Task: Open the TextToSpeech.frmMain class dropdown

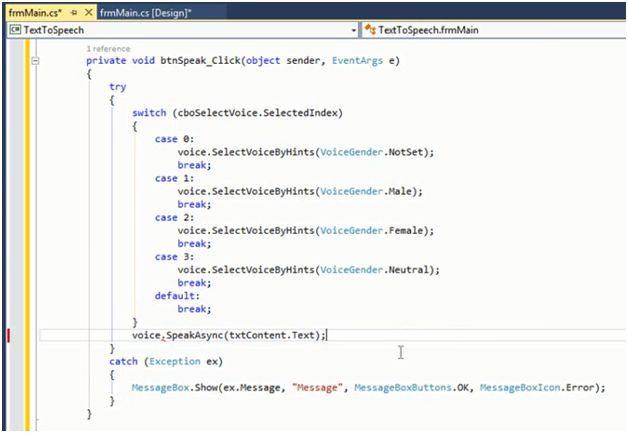Action: click(x=494, y=30)
